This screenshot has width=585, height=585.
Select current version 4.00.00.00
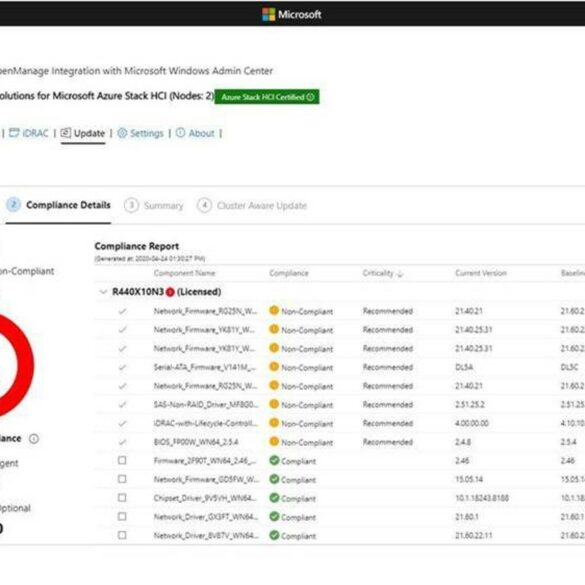pos(472,423)
